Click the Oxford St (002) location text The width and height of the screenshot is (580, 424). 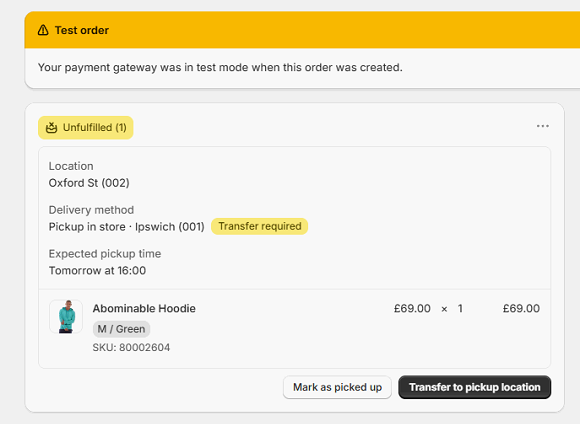tap(89, 183)
